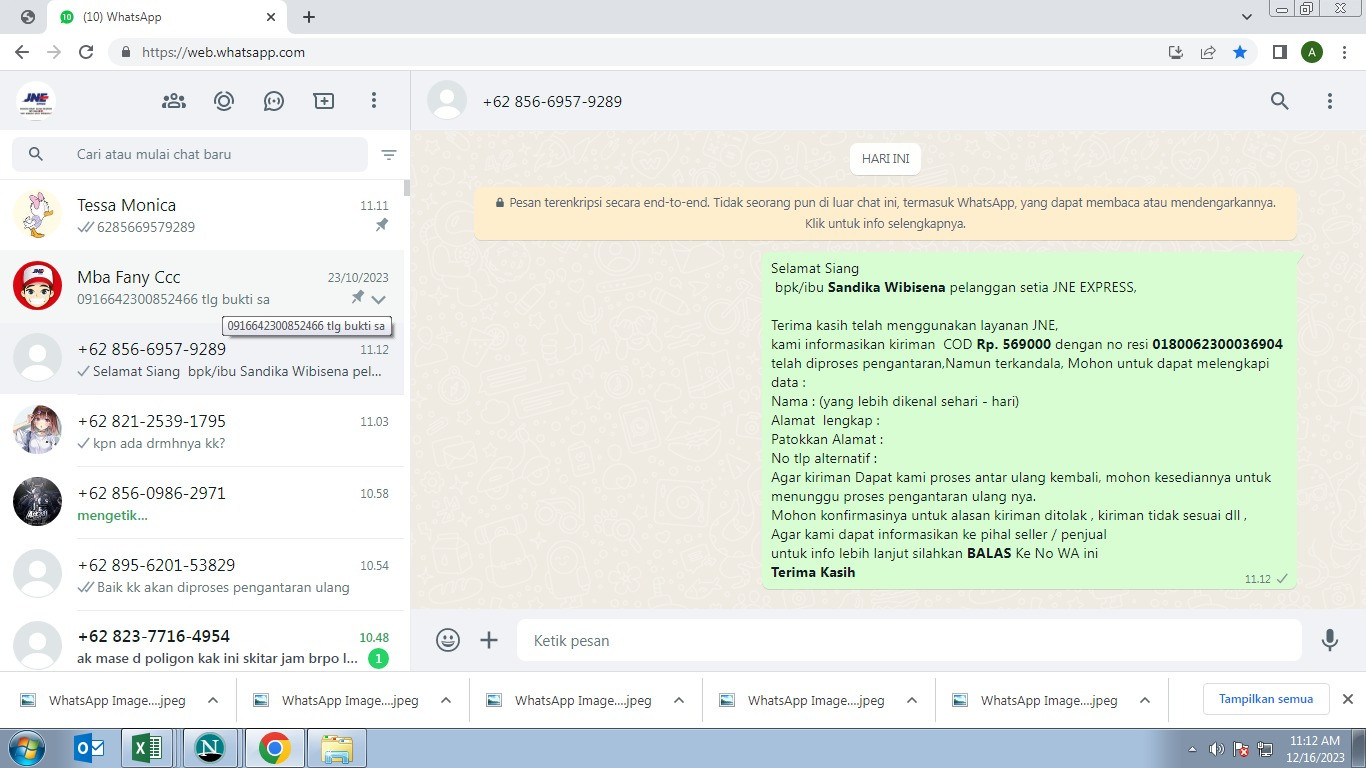Expand the chevron on Mba Fany Ccc chat
1366x768 pixels.
[378, 299]
